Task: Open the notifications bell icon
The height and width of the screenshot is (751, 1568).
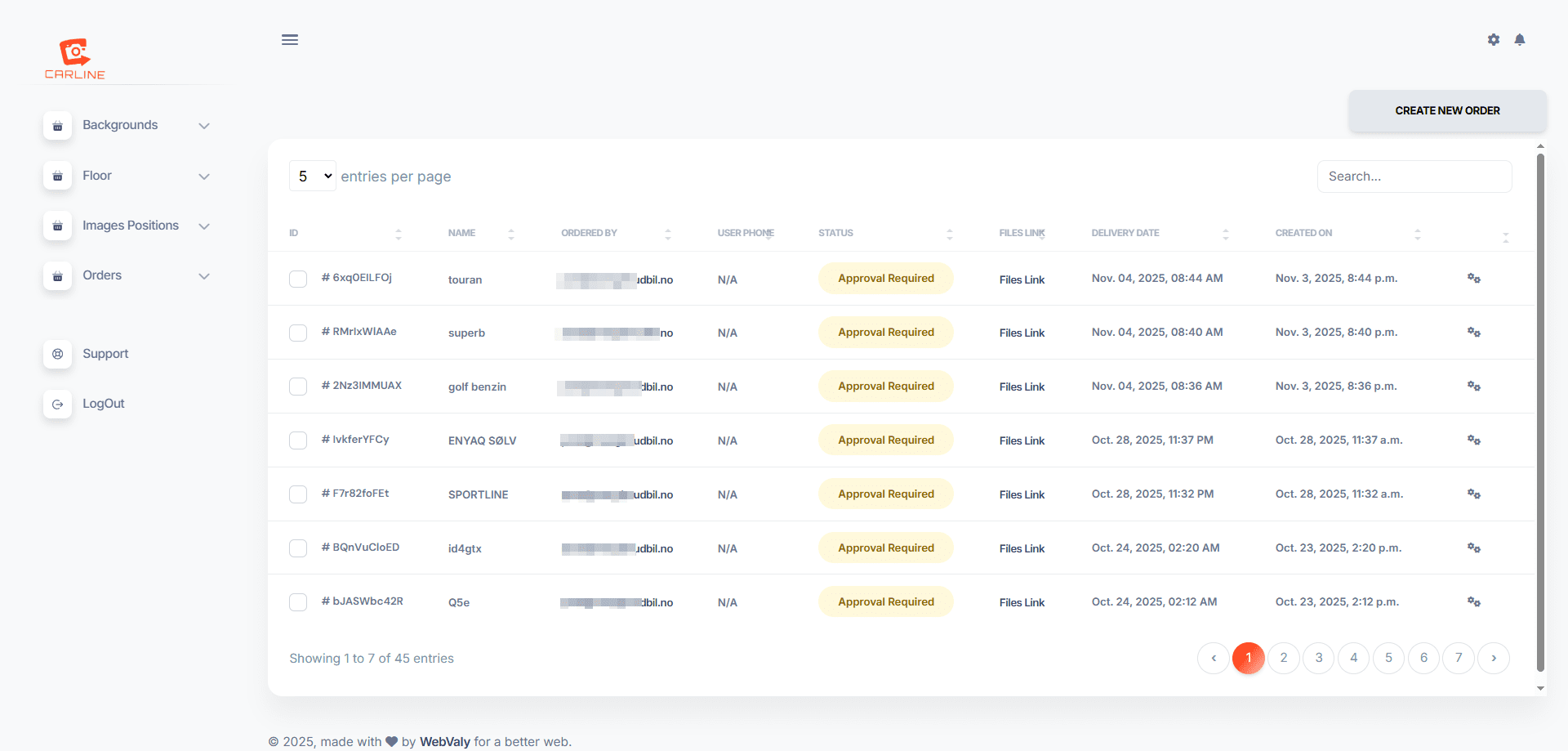Action: (1519, 40)
